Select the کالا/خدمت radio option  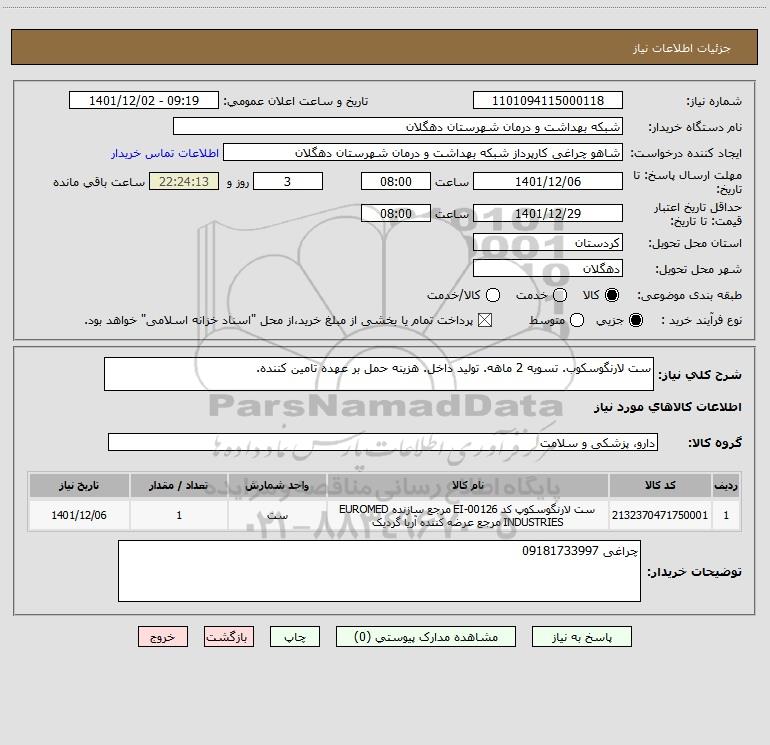pyautogui.click(x=493, y=295)
